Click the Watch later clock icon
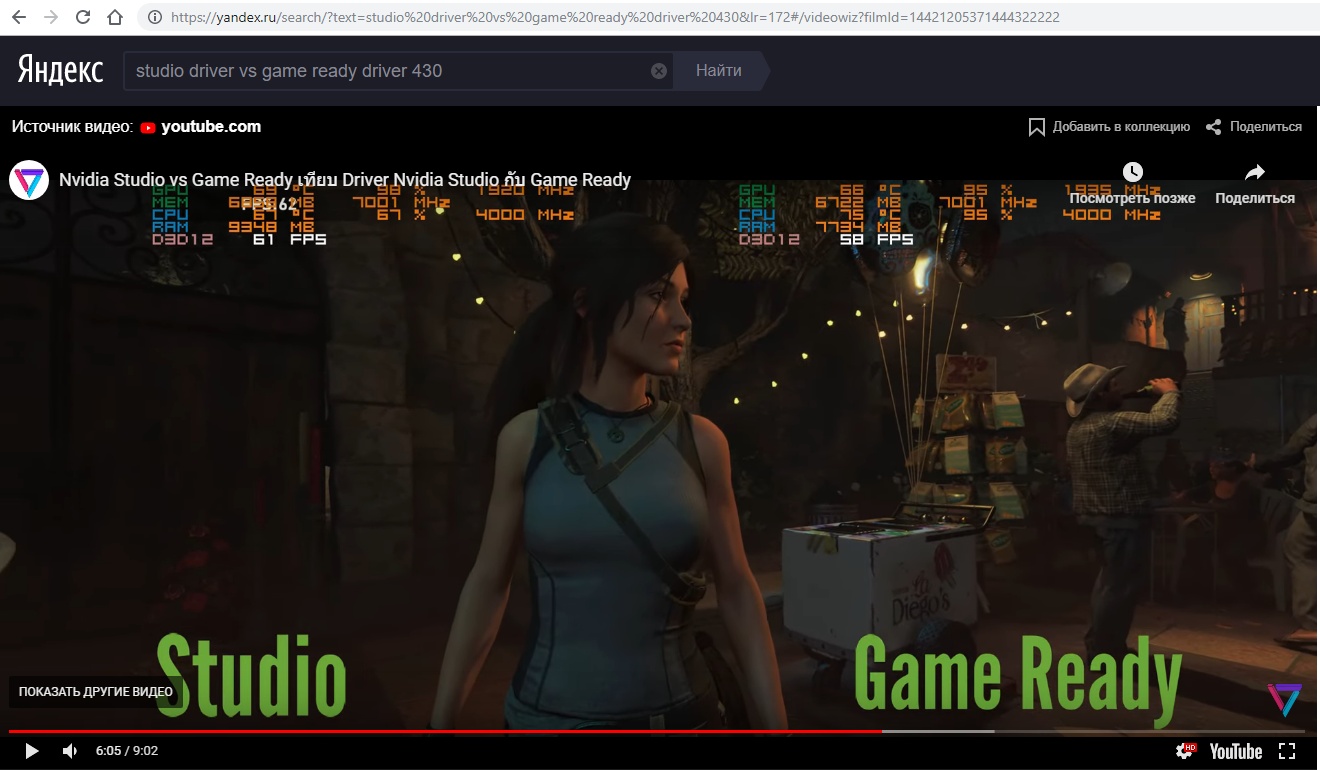 pyautogui.click(x=1132, y=172)
